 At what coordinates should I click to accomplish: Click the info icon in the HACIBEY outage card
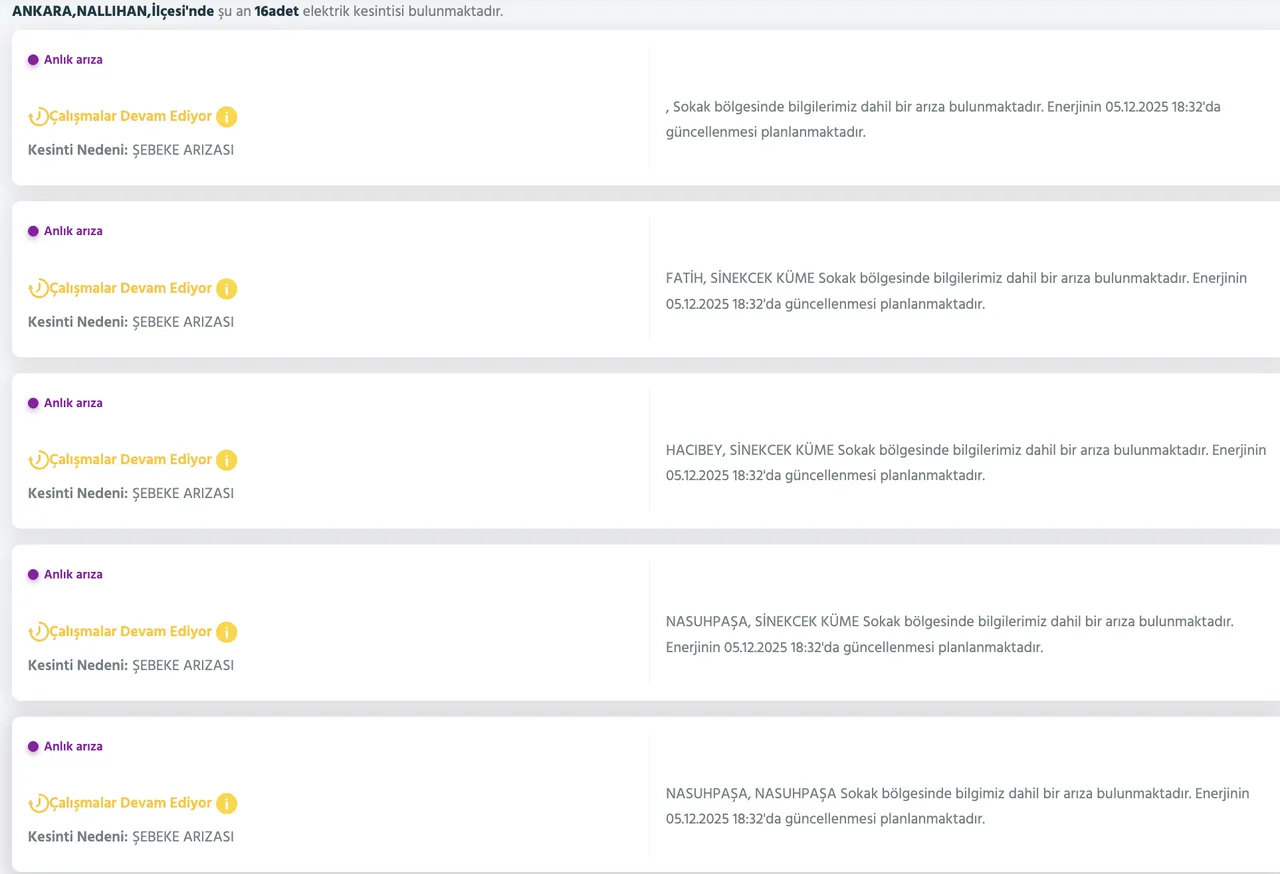coord(227,461)
